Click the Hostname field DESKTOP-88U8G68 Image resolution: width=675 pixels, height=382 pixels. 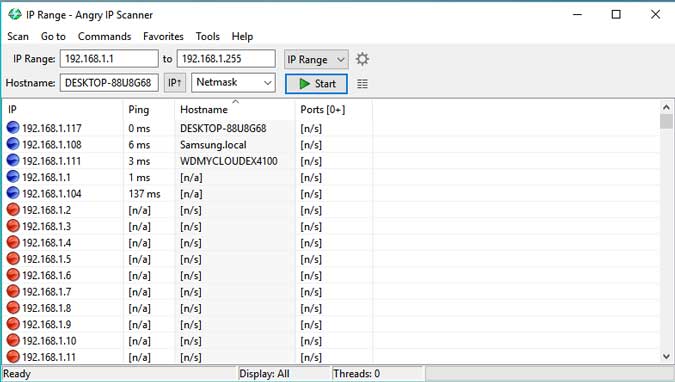point(109,83)
